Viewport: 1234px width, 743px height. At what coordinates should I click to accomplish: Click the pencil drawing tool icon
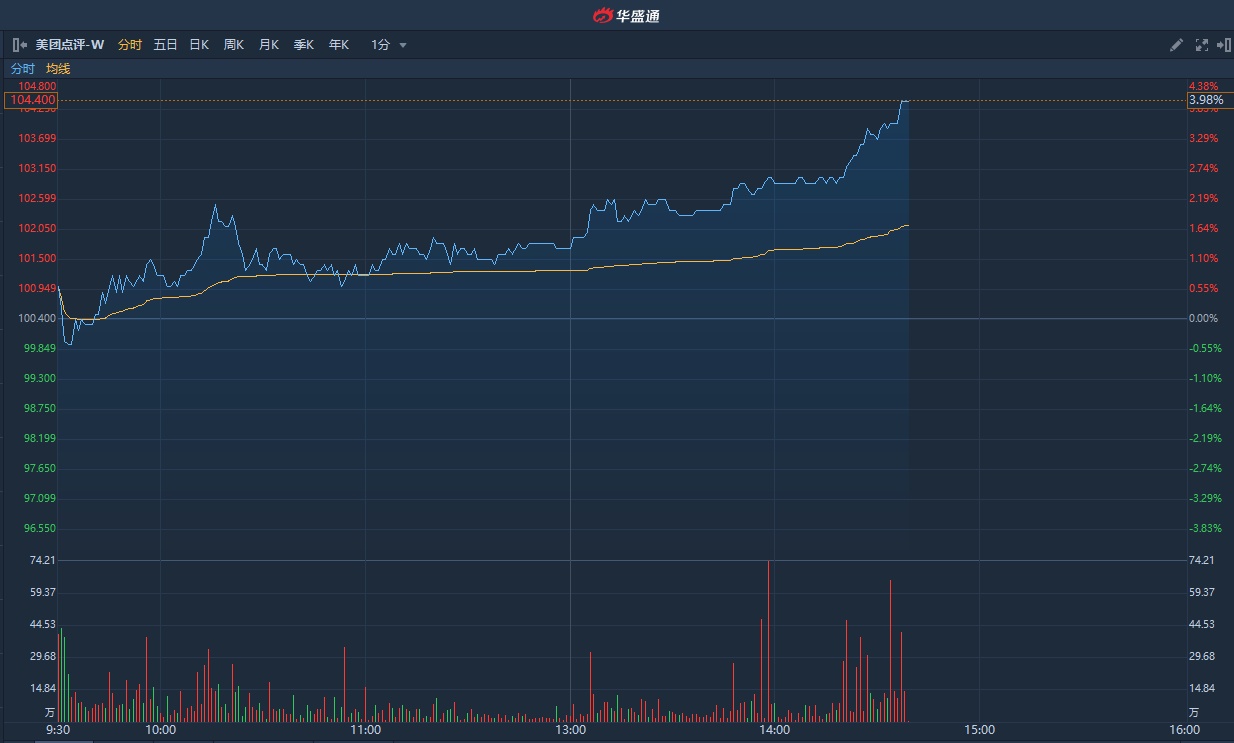[x=1177, y=45]
